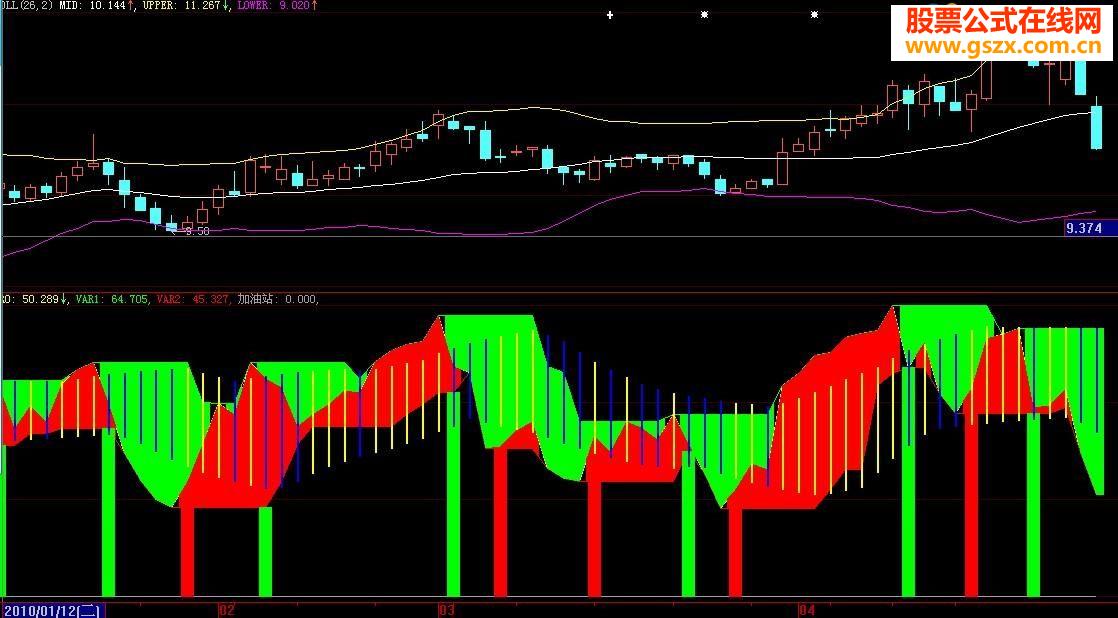Click the 2010/01/12(二) date box

point(52,610)
